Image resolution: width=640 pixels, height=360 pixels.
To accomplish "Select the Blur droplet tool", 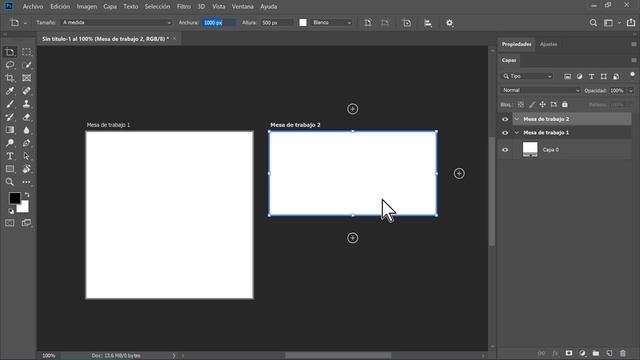I will (27, 130).
